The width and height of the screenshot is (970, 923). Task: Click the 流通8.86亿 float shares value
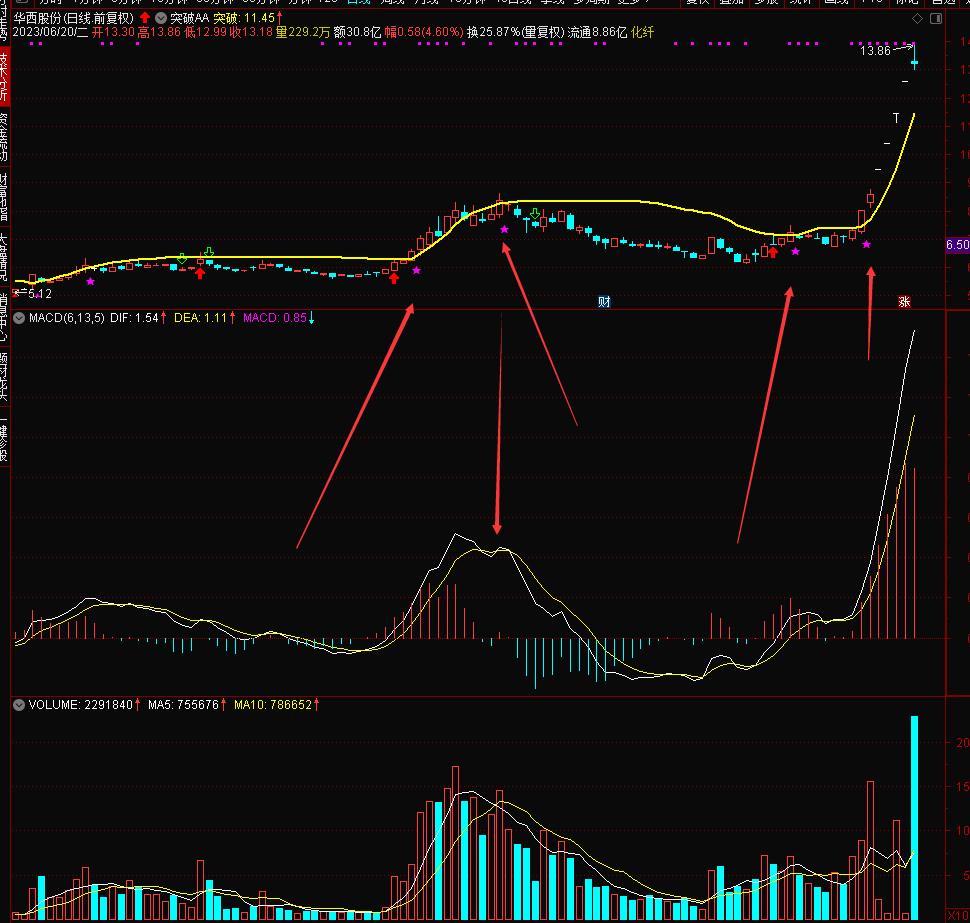(597, 32)
